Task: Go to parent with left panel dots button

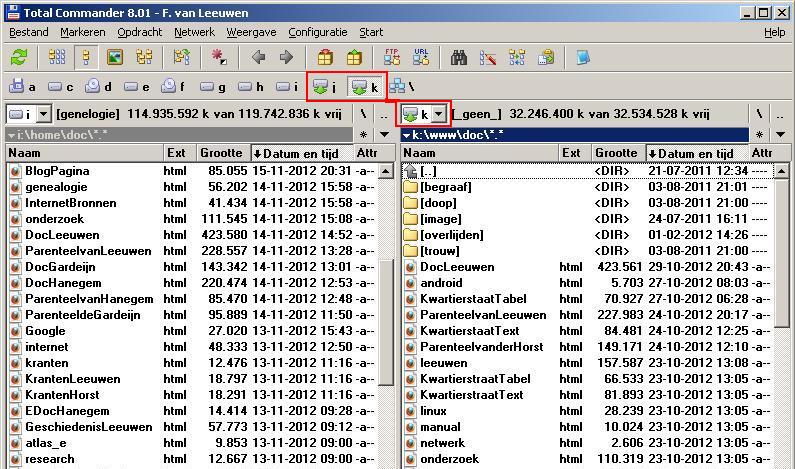Action: click(x=384, y=114)
